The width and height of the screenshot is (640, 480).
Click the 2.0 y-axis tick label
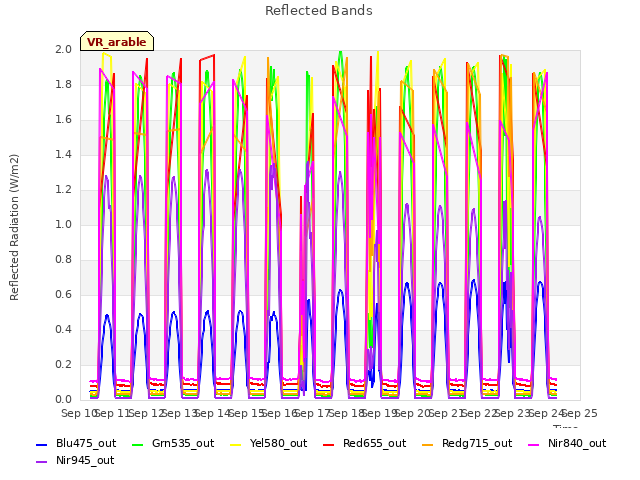pyautogui.click(x=63, y=49)
